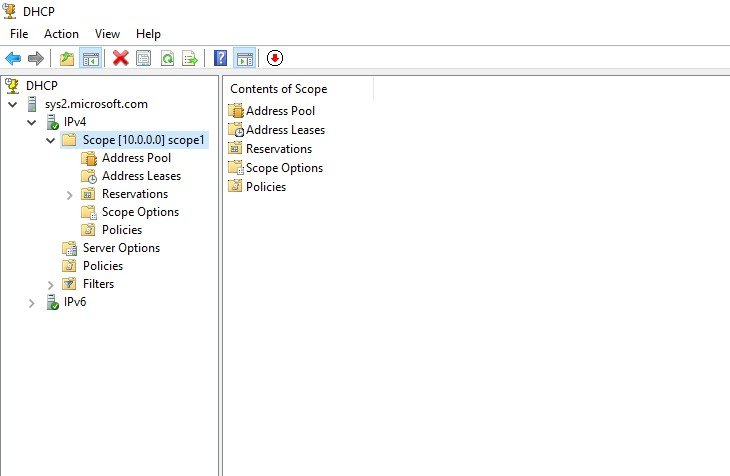
Task: Open Help via blue question icon
Action: 220,58
